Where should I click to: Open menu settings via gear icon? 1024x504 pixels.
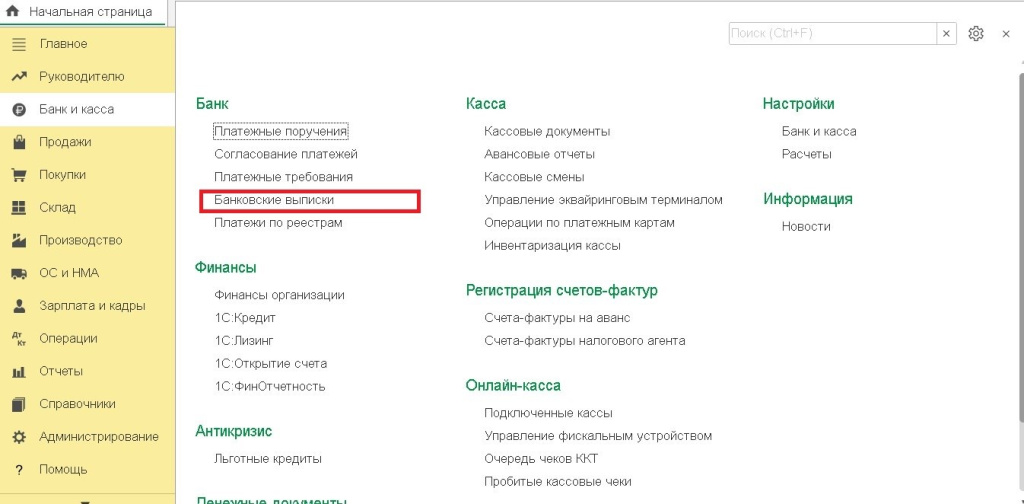[x=976, y=33]
